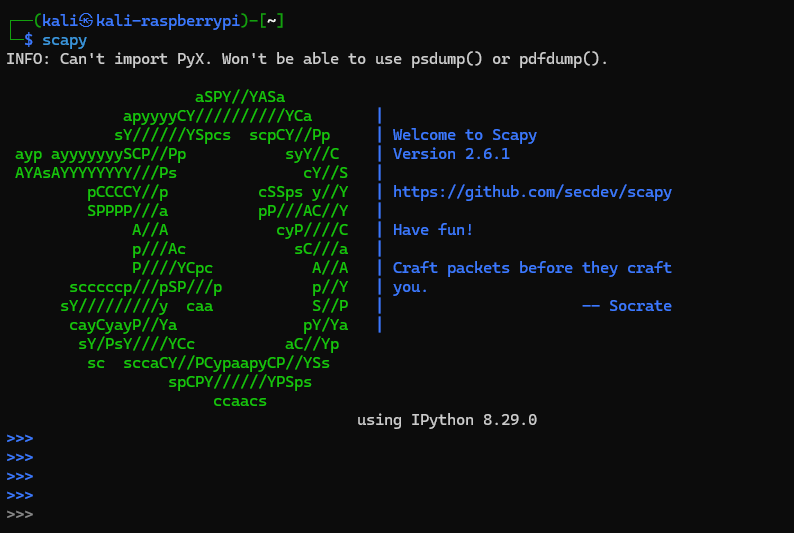Click the 'Have fun!' line
The height and width of the screenshot is (533, 794).
[433, 230]
